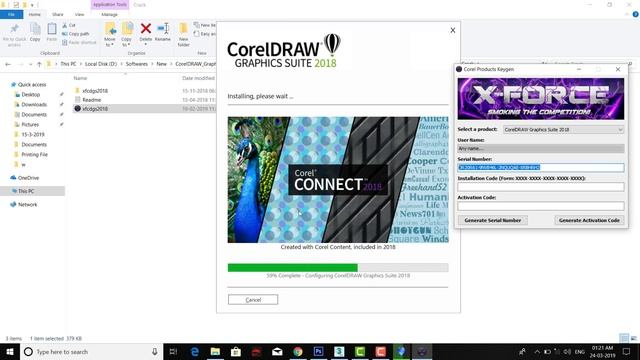The height and width of the screenshot is (360, 640).
Task: Switch to the Share ribbon tab
Action: (58, 14)
